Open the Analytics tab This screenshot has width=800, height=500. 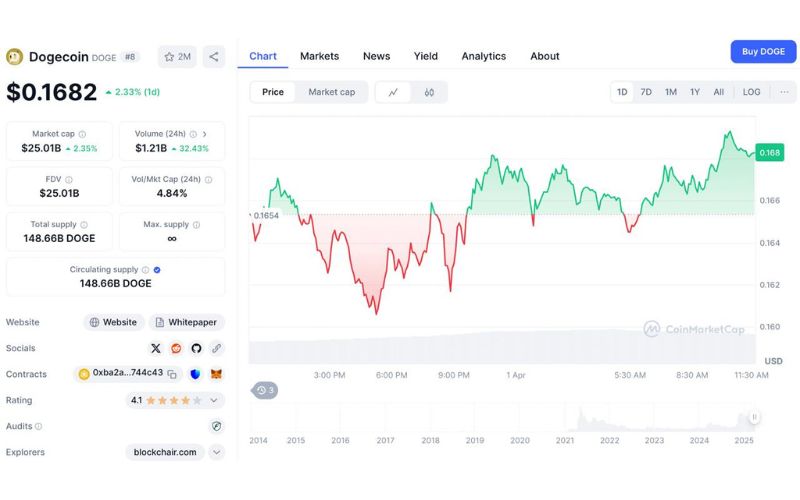pyautogui.click(x=483, y=56)
